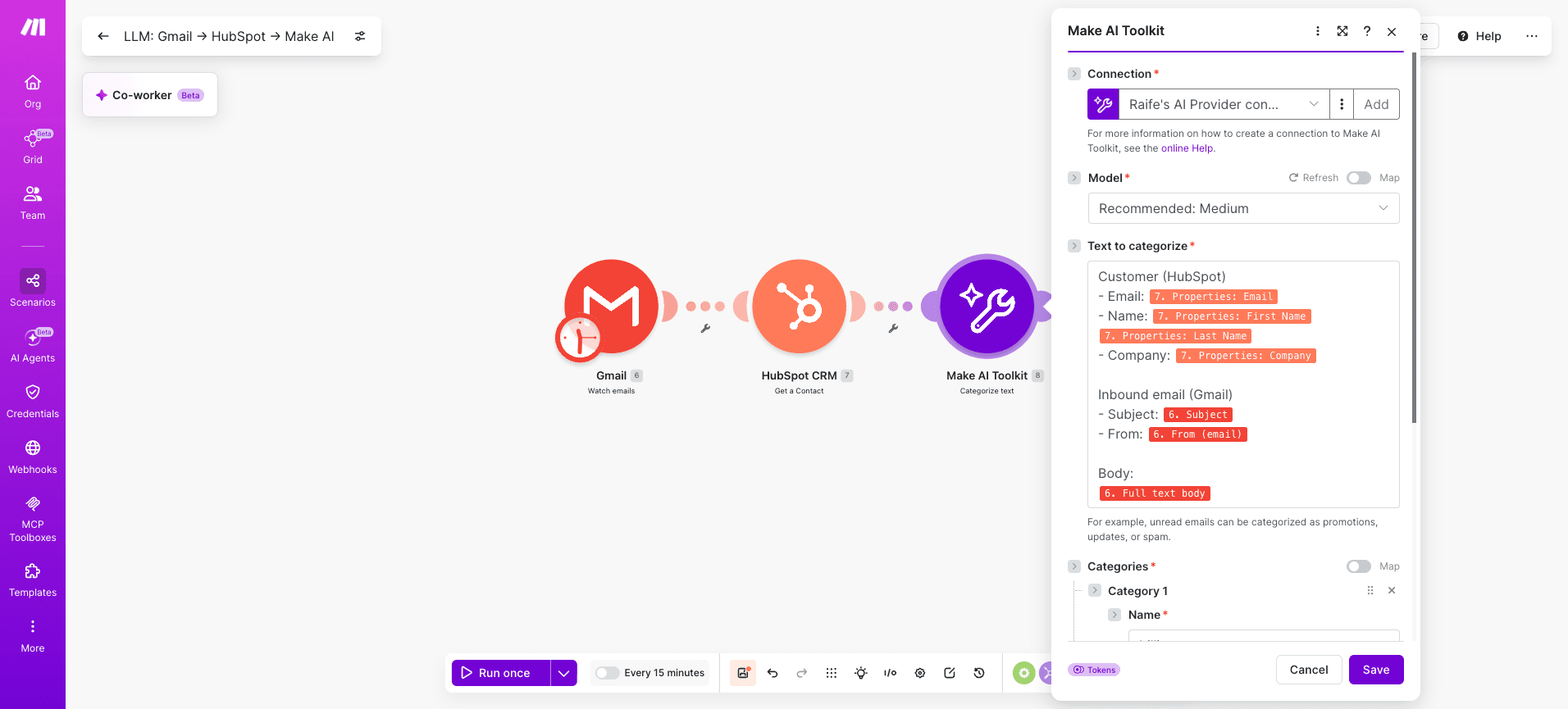This screenshot has width=1568, height=709.
Task: Cancel the module settings
Action: 1309,670
